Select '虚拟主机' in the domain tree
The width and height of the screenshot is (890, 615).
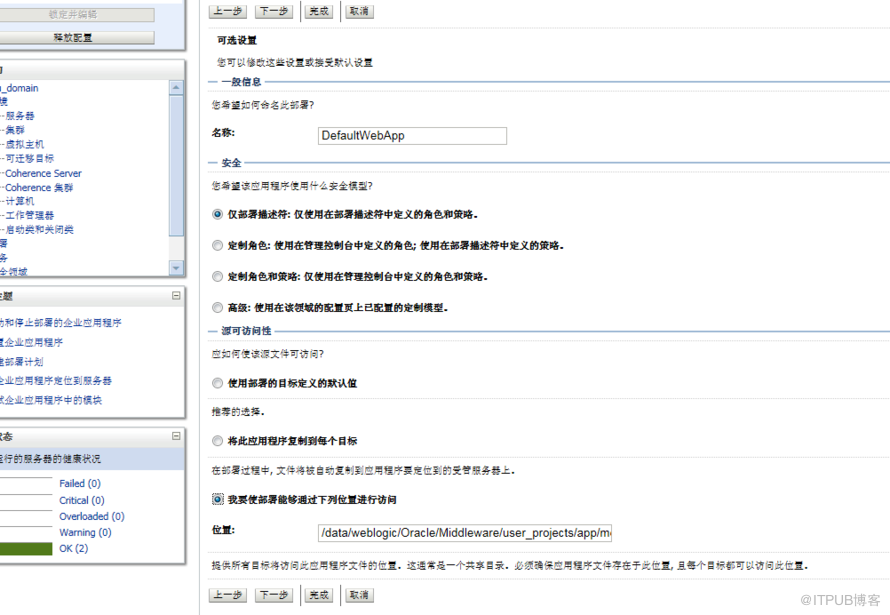pyautogui.click(x=24, y=144)
